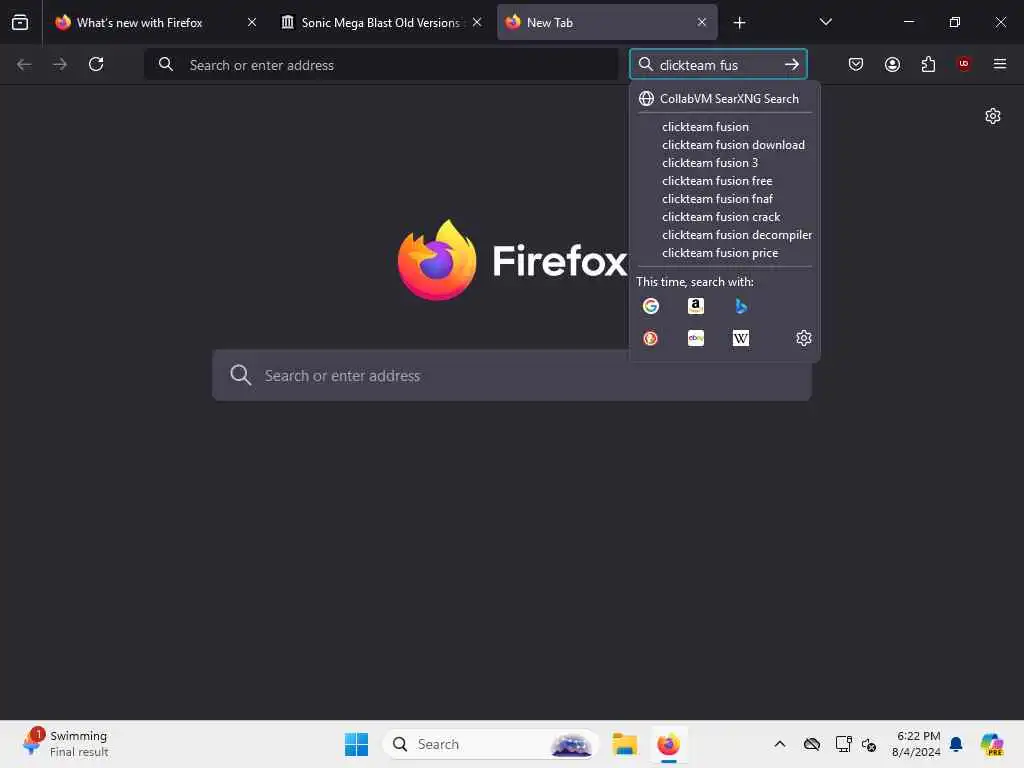Click Firefox icon in the taskbar
Image resolution: width=1024 pixels, height=768 pixels.
tap(668, 744)
